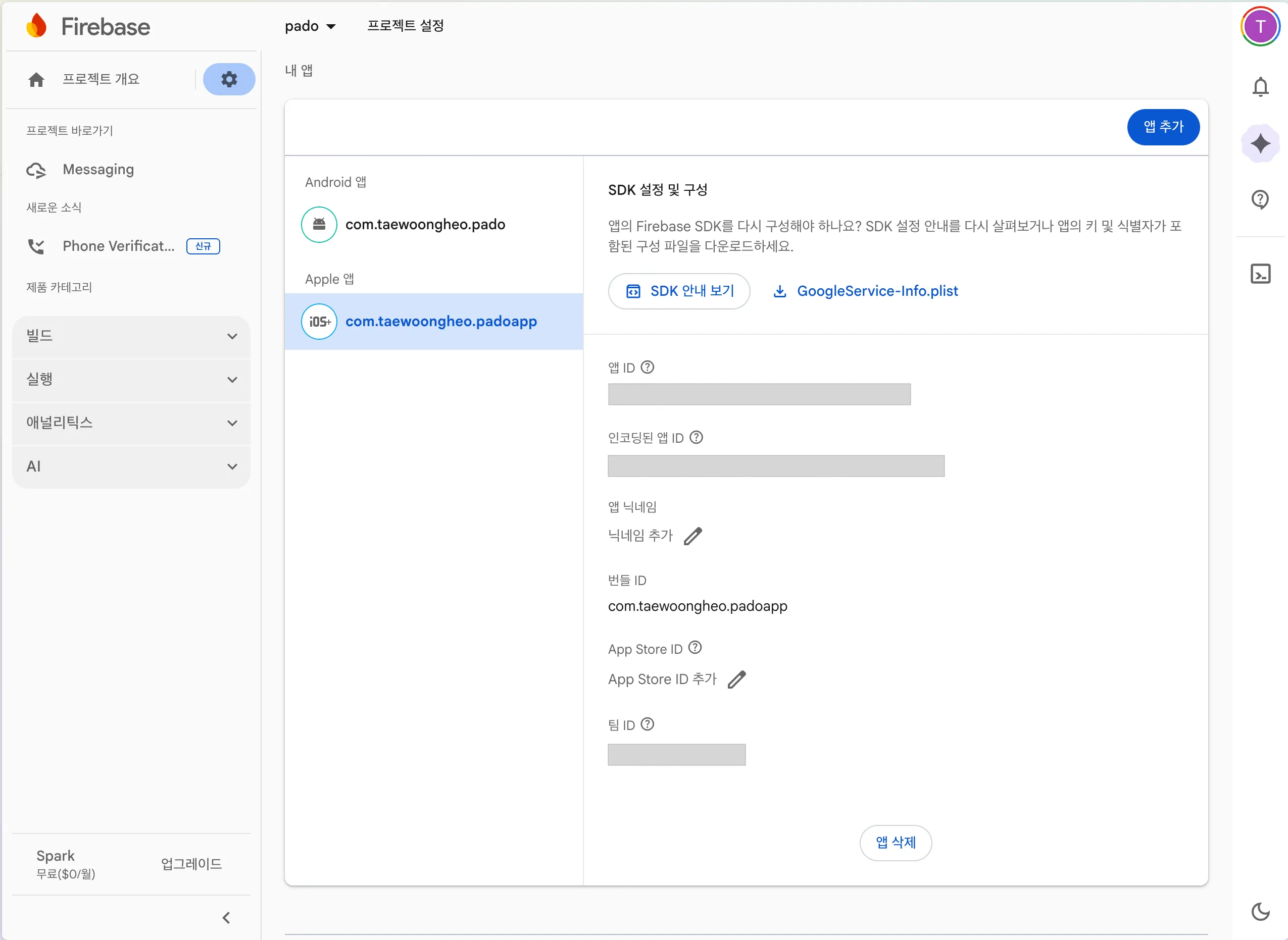
Task: Click the 앱 삭제 button
Action: [x=895, y=842]
